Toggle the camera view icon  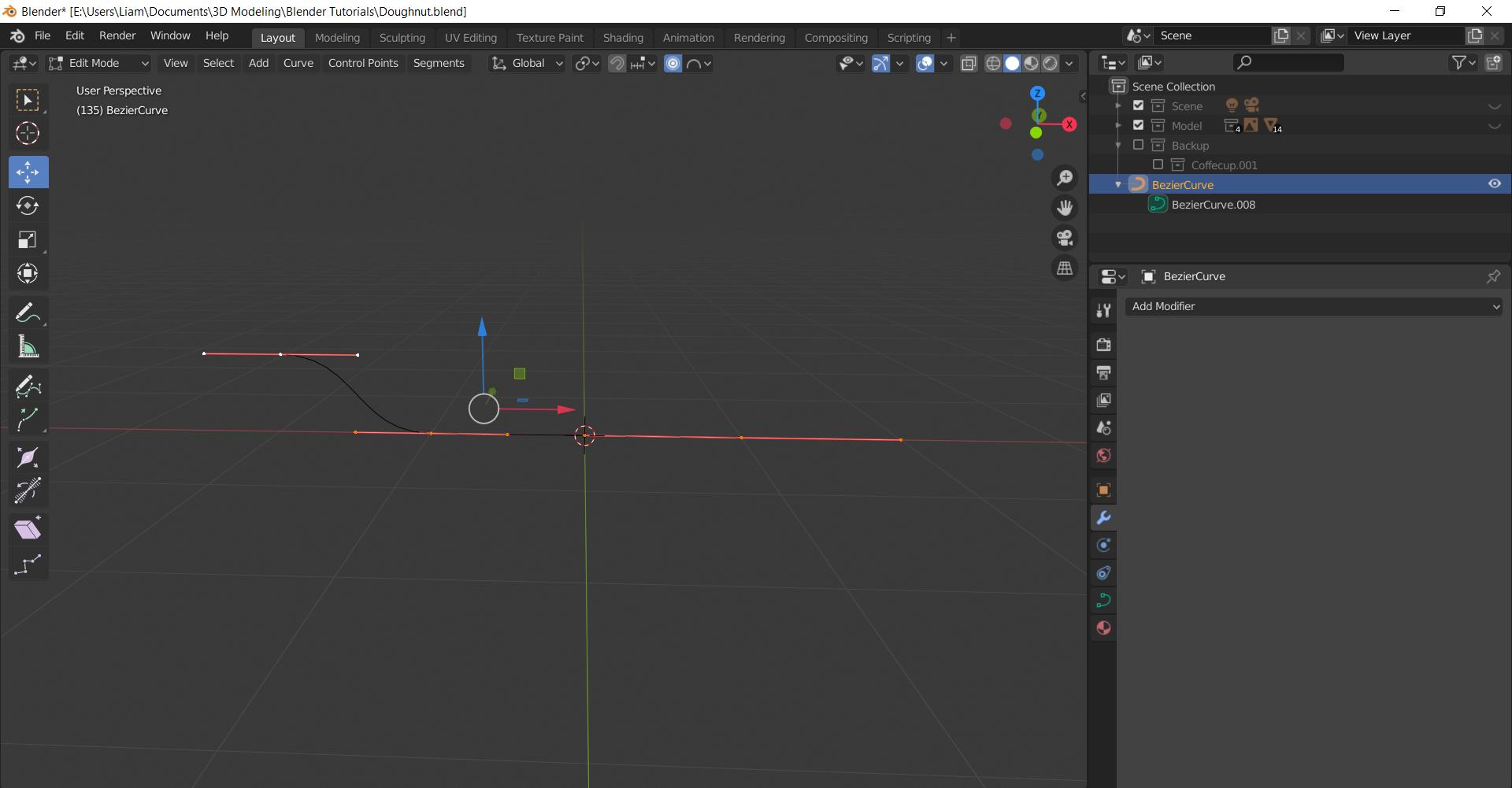click(1065, 238)
